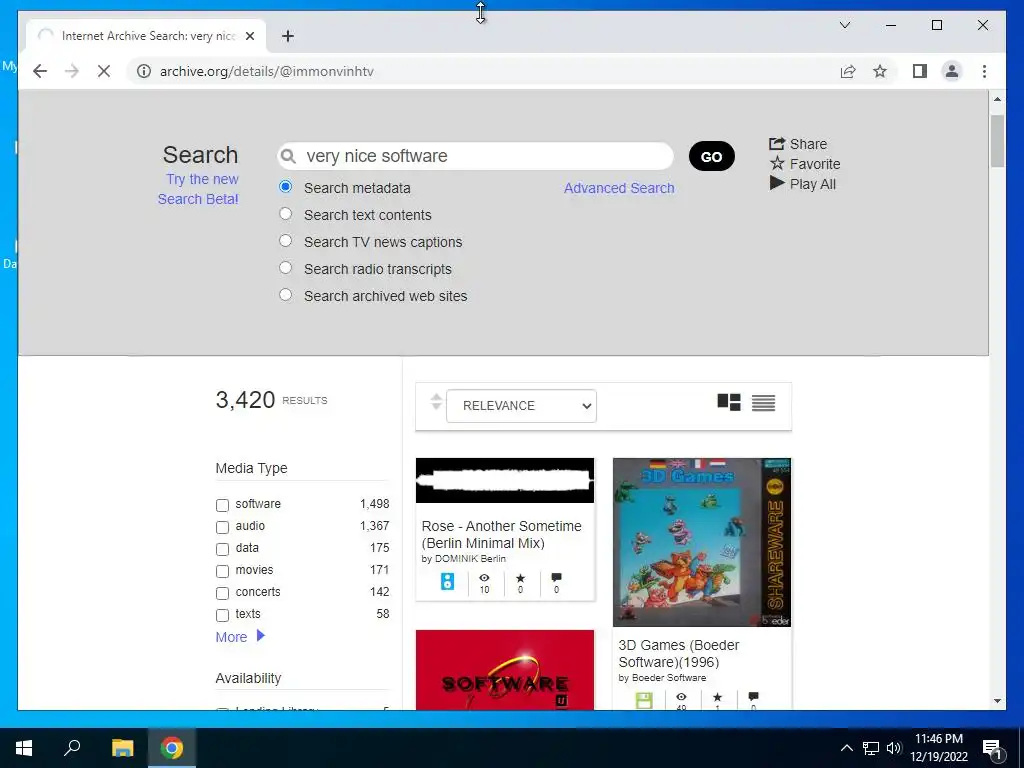Viewport: 1024px width, 768px height.
Task: Click the audio media icon on Rose card
Action: coord(447,581)
